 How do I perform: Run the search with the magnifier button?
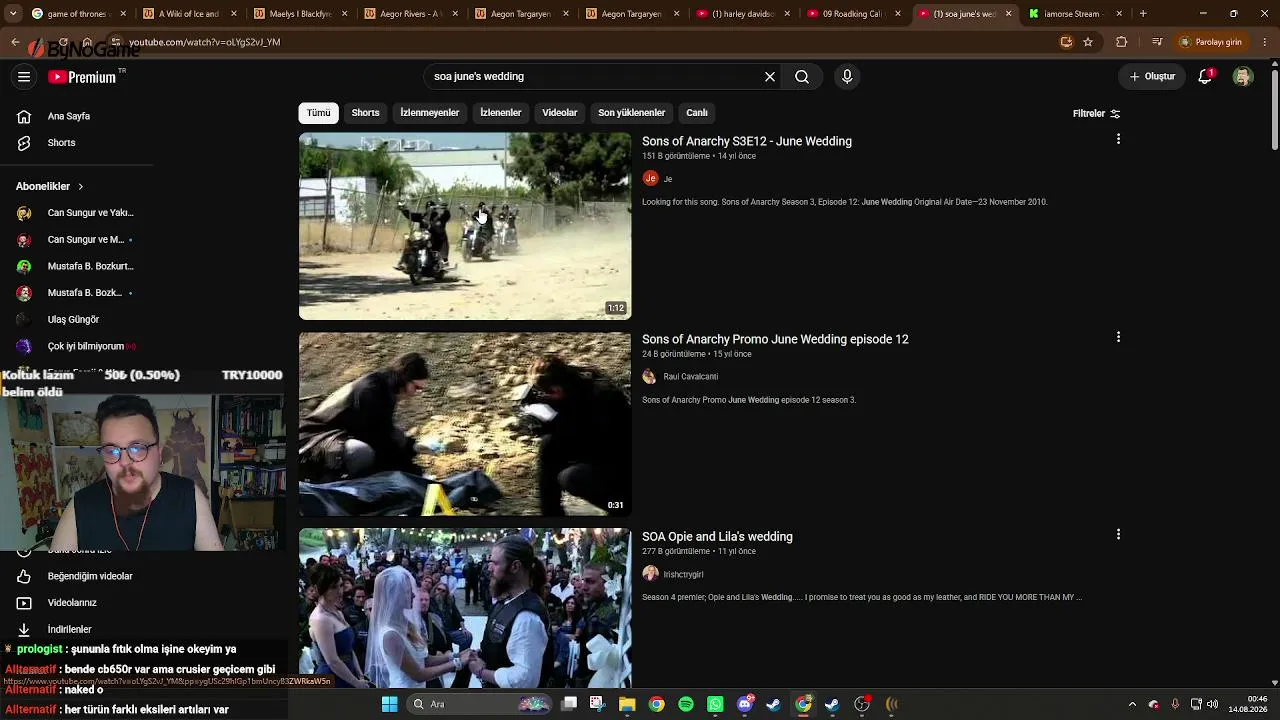pos(802,77)
